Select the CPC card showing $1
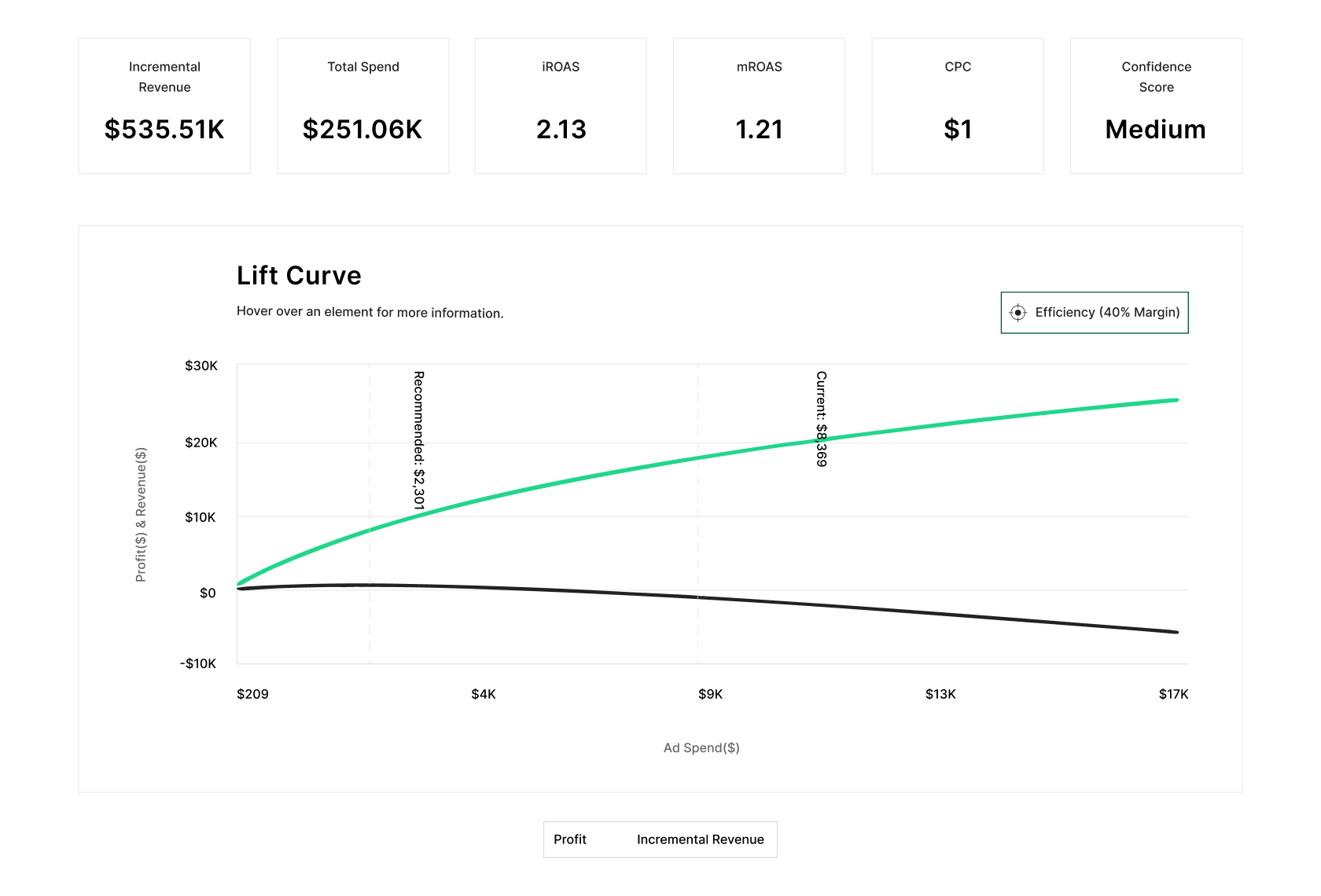Screen dimensions: 1321x896 pyautogui.click(x=957, y=105)
